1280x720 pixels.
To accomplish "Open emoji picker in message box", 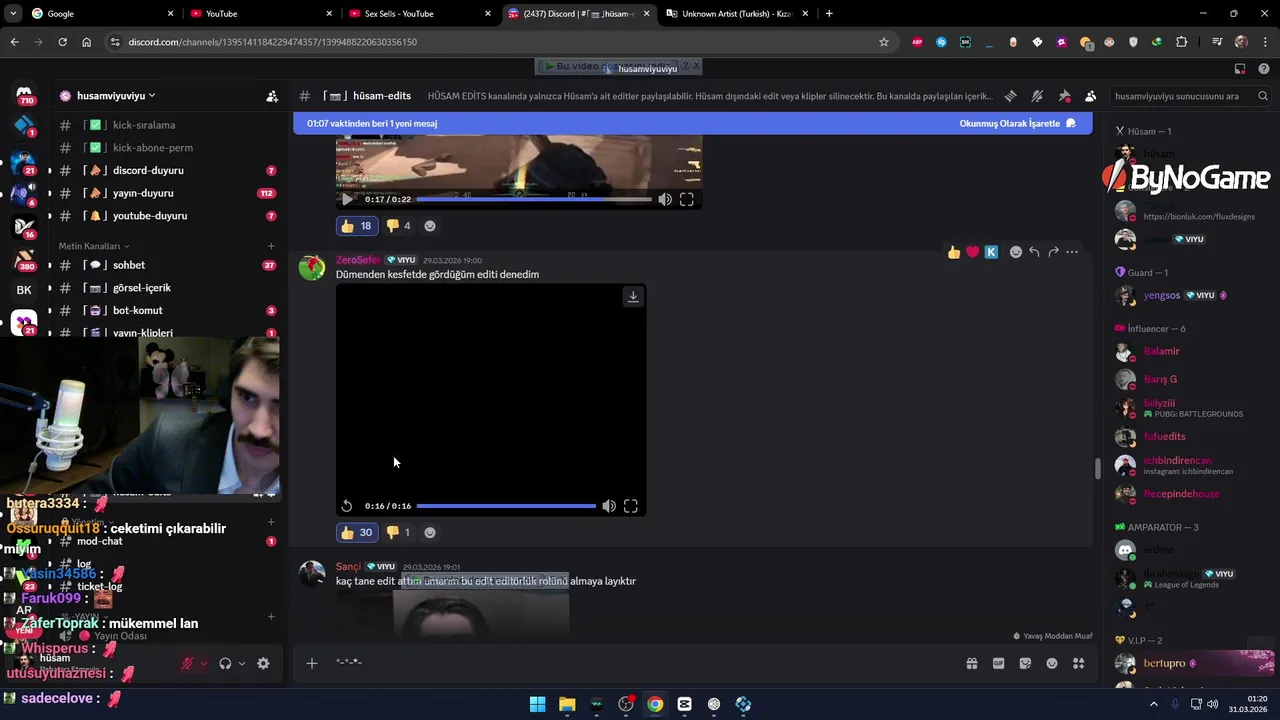I will [x=1052, y=663].
